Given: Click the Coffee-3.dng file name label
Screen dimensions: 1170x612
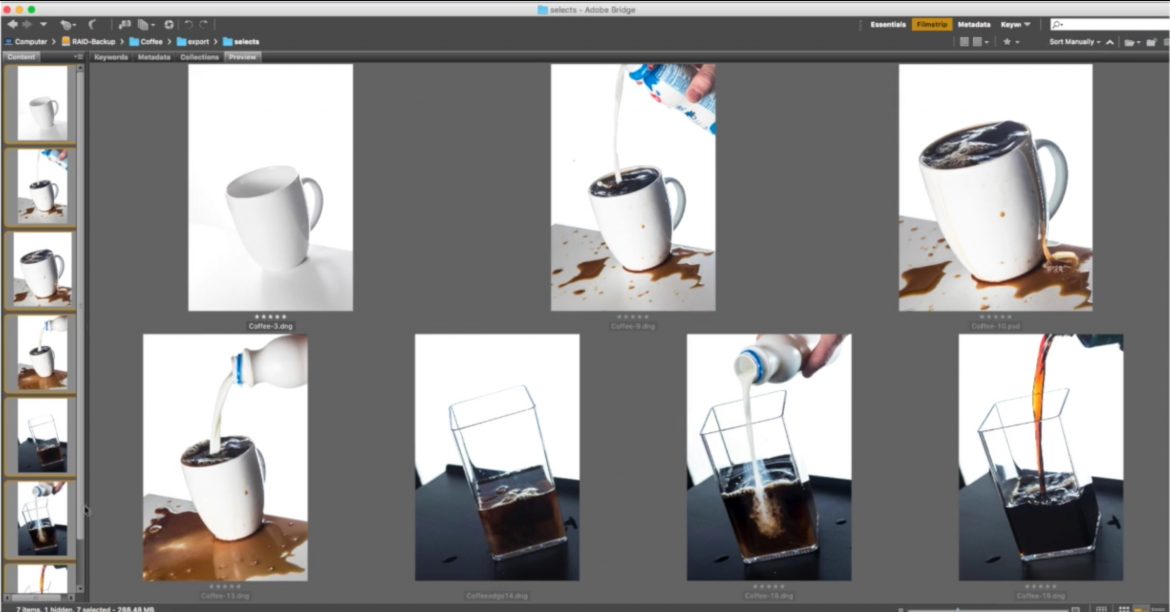Looking at the screenshot, I should [271, 326].
